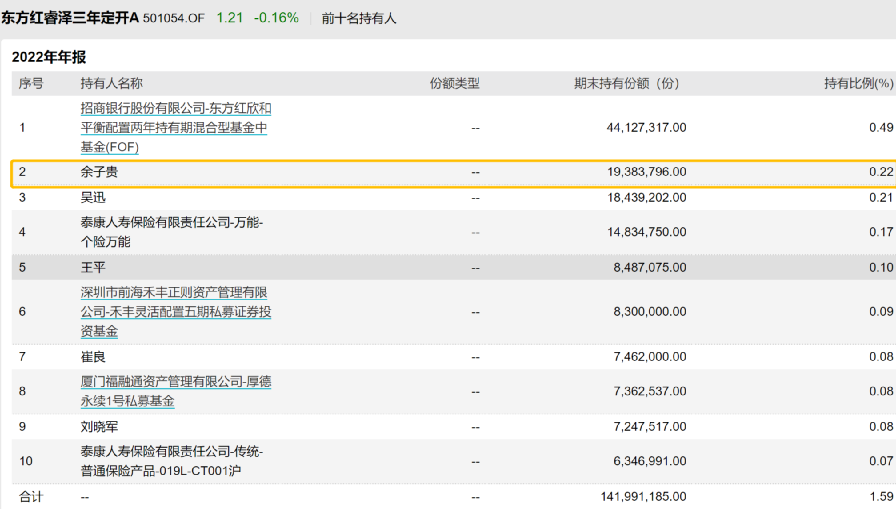
Task: Click the share amount 8,487,075.00
Action: [650, 267]
